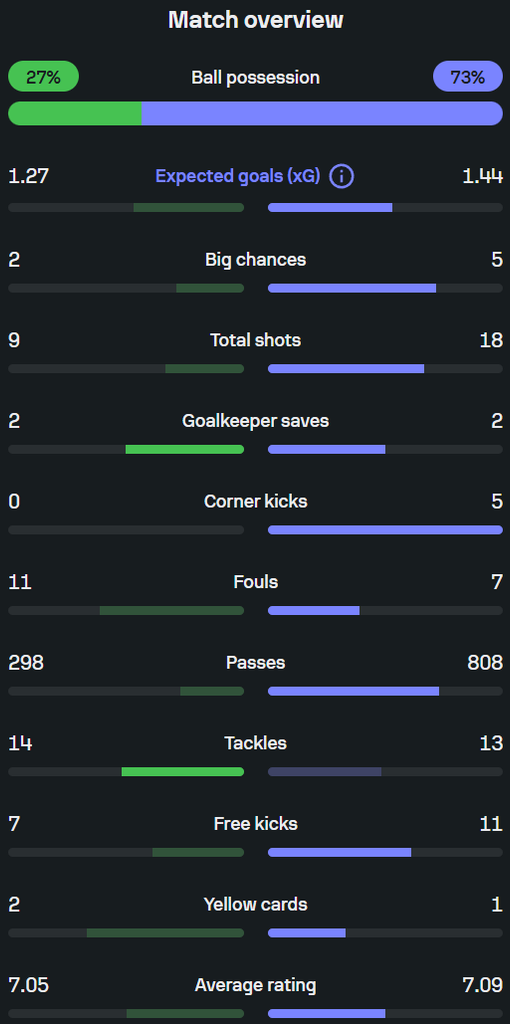Select the Match overview heading
The height and width of the screenshot is (1024, 510).
click(x=255, y=20)
